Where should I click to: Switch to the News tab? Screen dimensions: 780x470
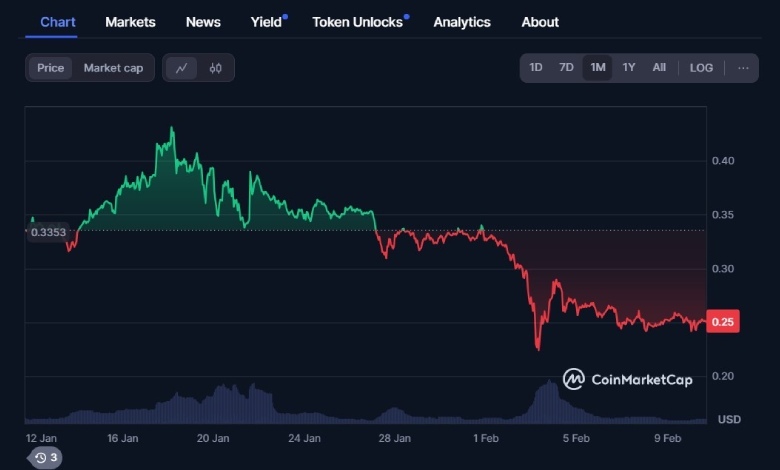[203, 22]
